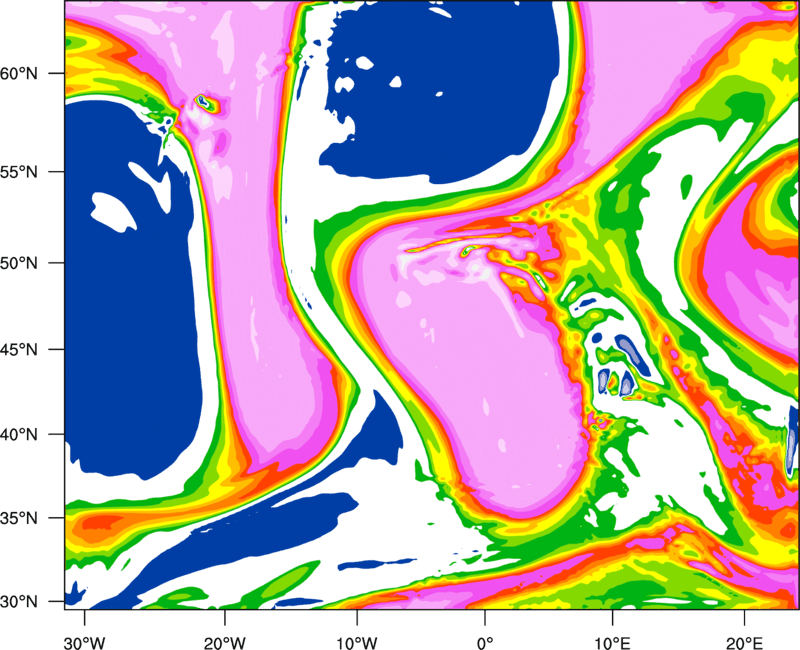800x650 pixels.
Task: Click the 45°N latitude label
Action: [19, 349]
